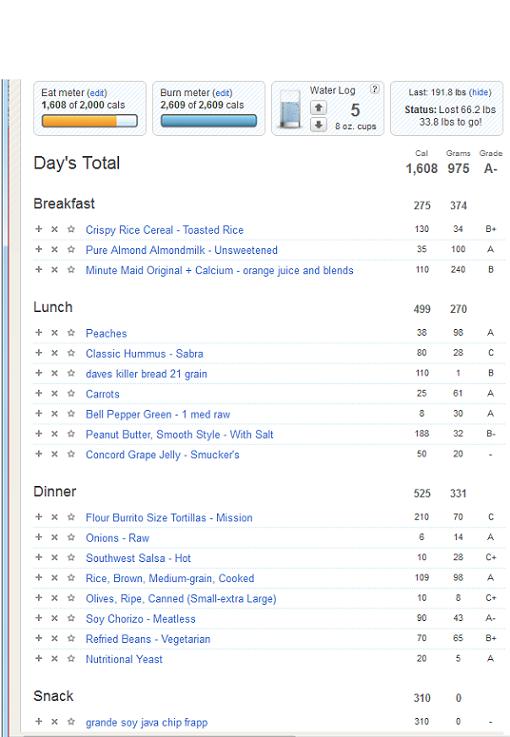Edit the Burn meter settings

click(222, 93)
